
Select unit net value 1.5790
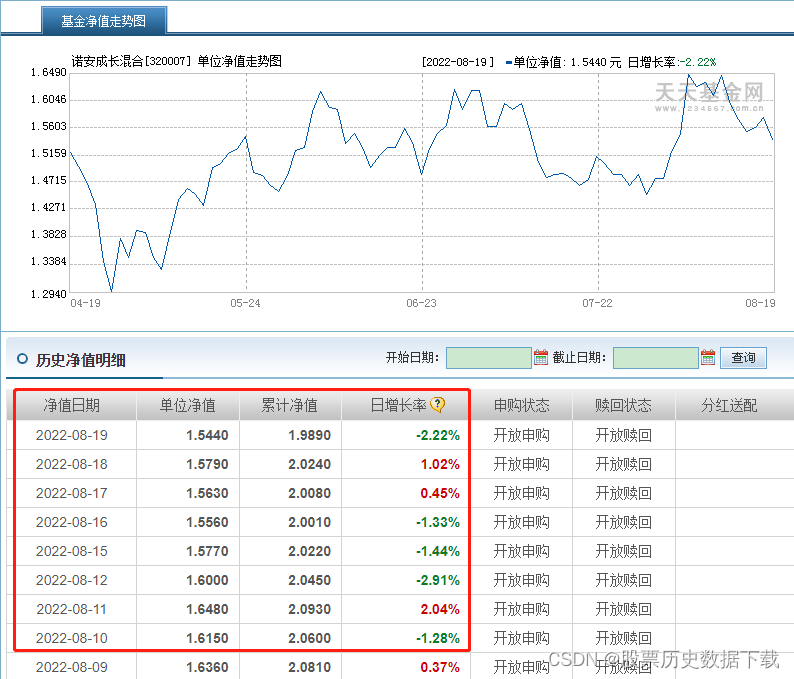click(207, 464)
